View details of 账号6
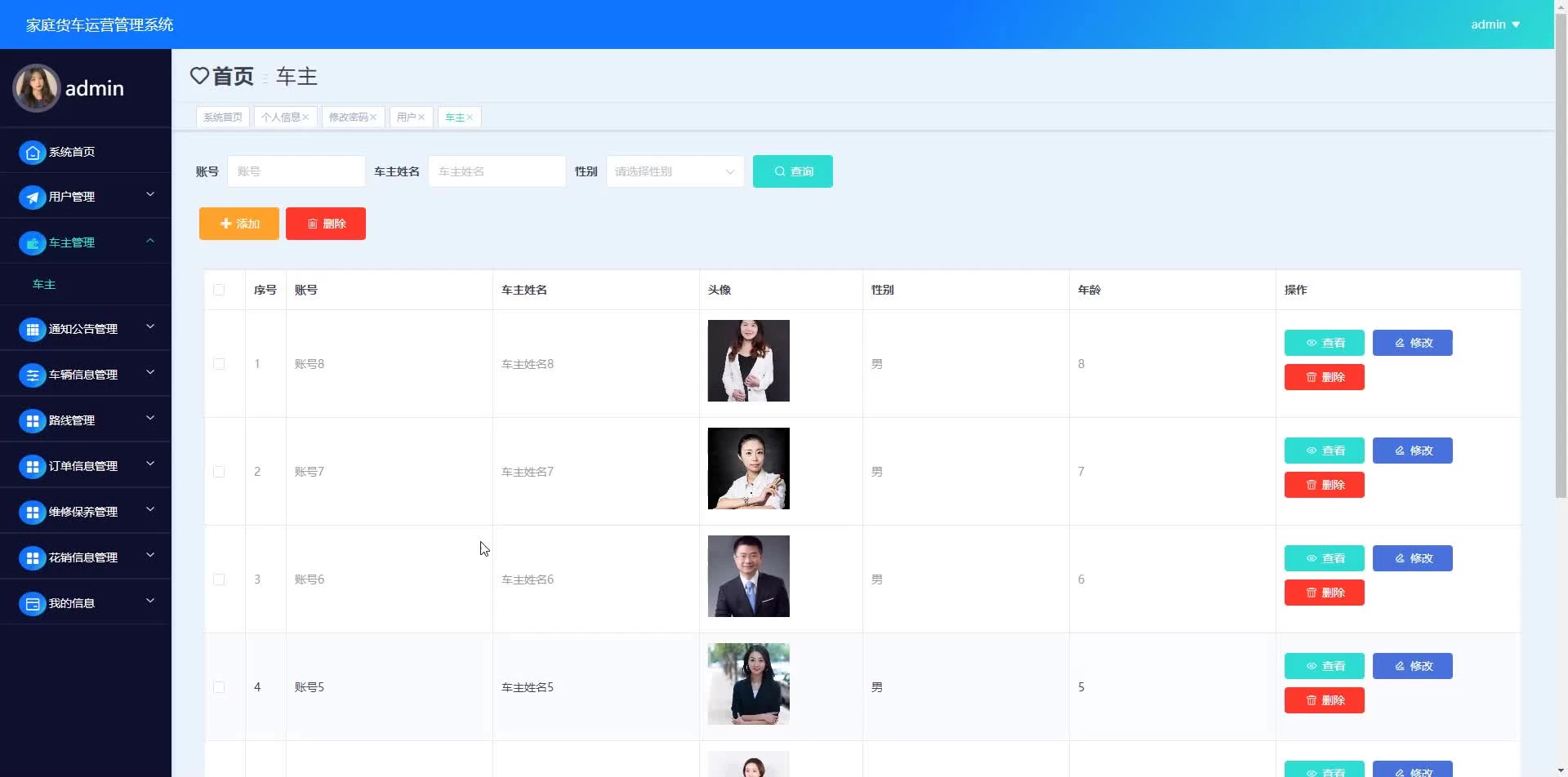This screenshot has width=1568, height=777. tap(1325, 558)
